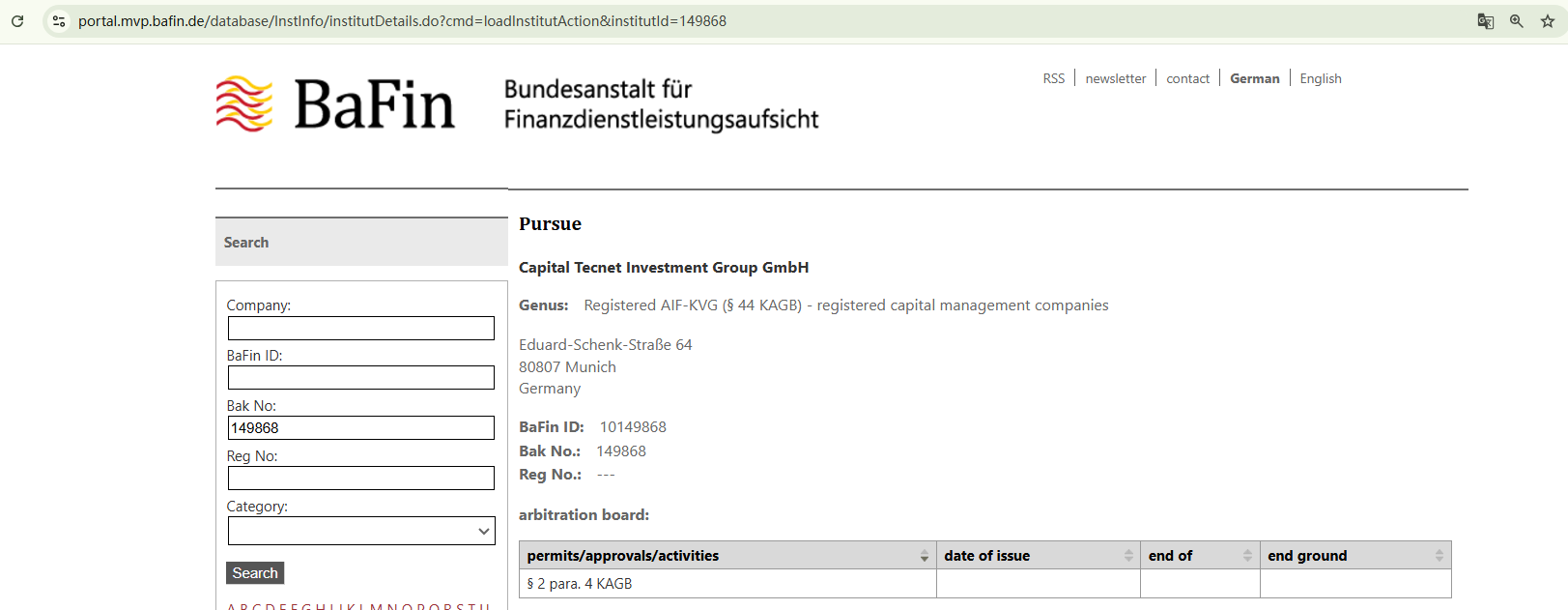Click the Germany country text
This screenshot has width=1568, height=610.
point(550,389)
